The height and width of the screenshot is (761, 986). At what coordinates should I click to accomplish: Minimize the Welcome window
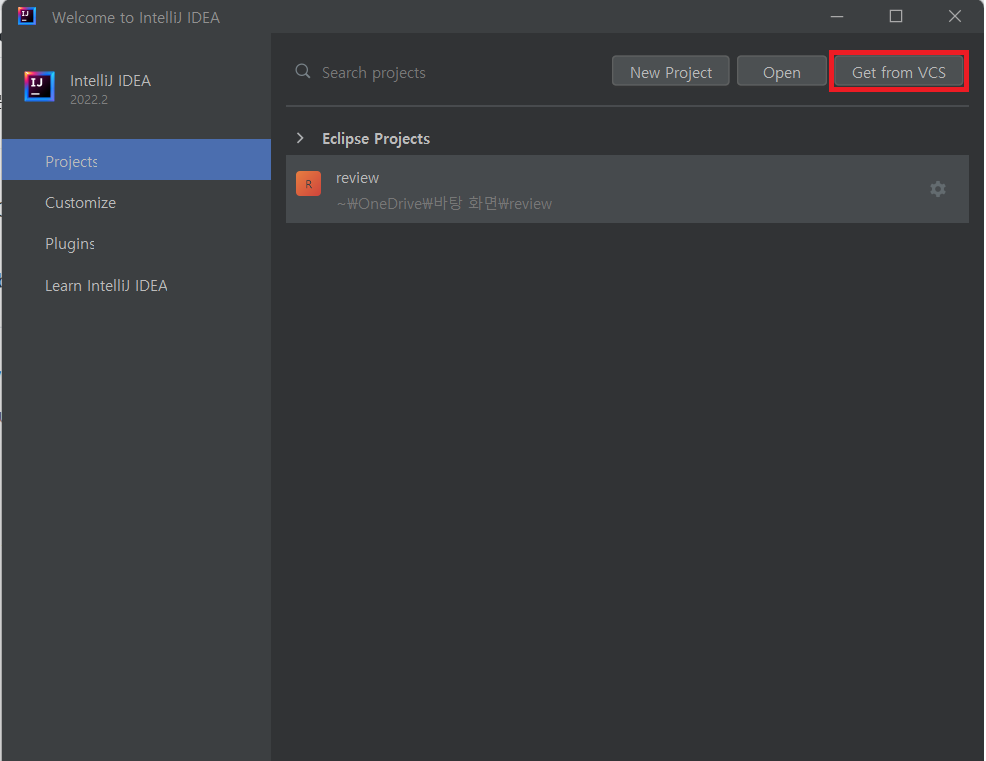(836, 16)
